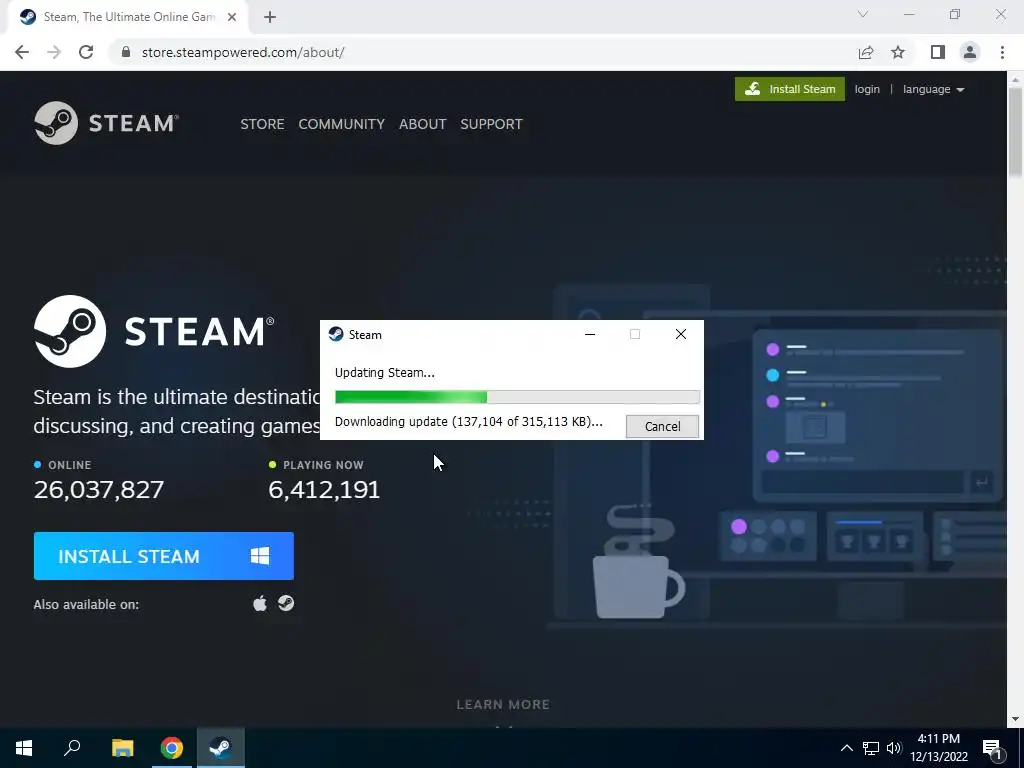Screen dimensions: 1024x768
Task: Click the Also available on: label
Action: 86,605
